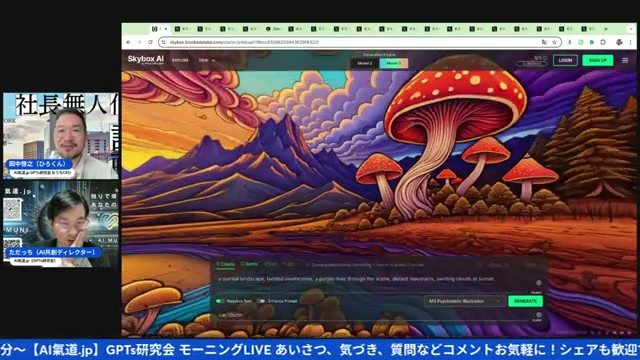The height and width of the screenshot is (360, 640).
Task: Go back in the browser
Action: pyautogui.click(x=129, y=42)
